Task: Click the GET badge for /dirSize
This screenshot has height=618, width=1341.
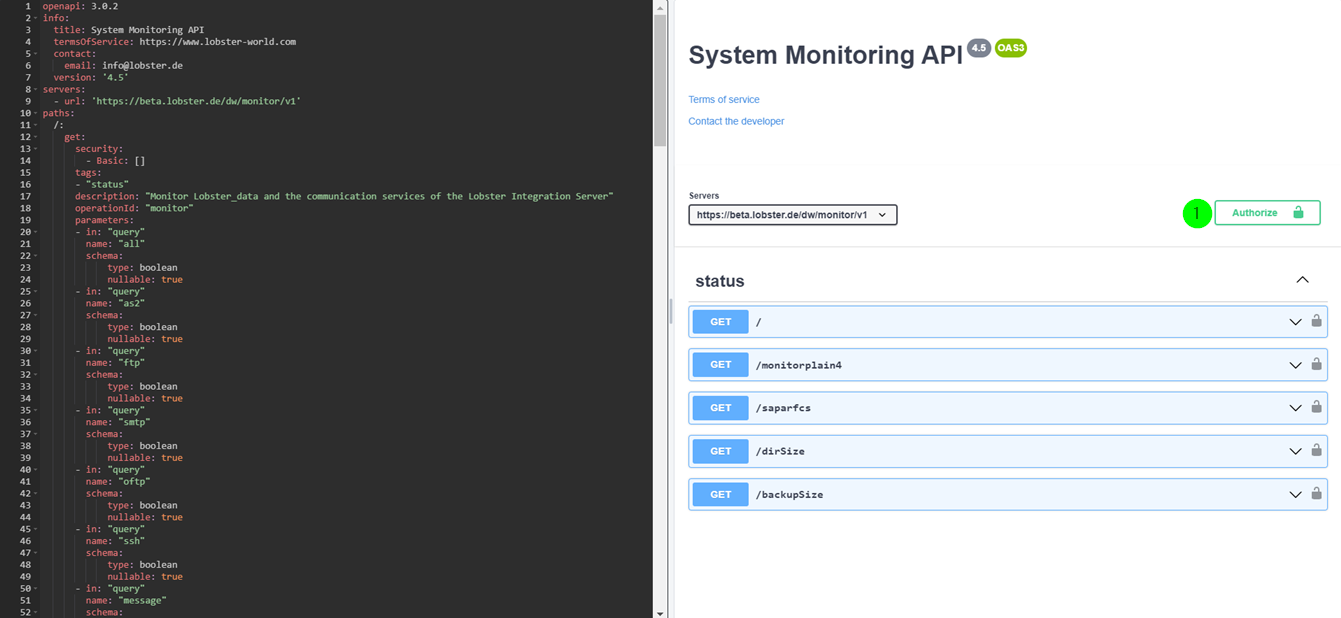Action: [721, 451]
